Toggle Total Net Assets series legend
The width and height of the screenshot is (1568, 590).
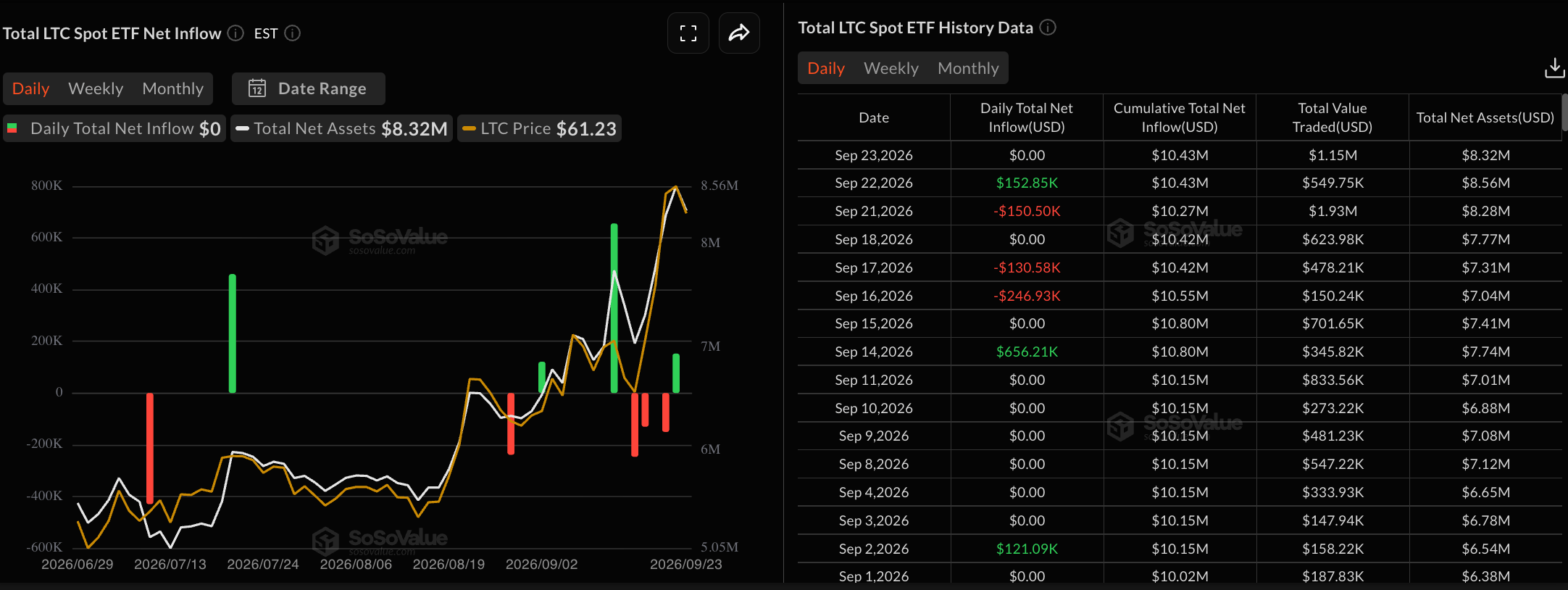[x=342, y=128]
